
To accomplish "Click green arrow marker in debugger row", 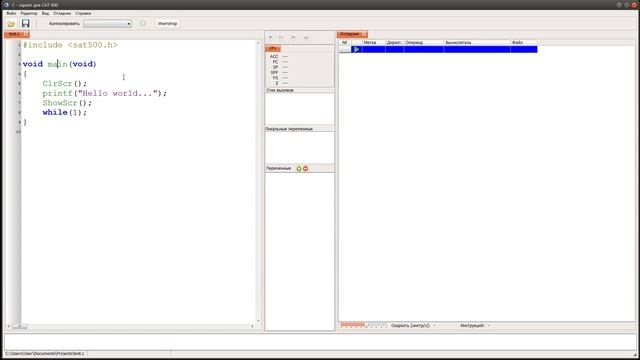I will coord(356,49).
